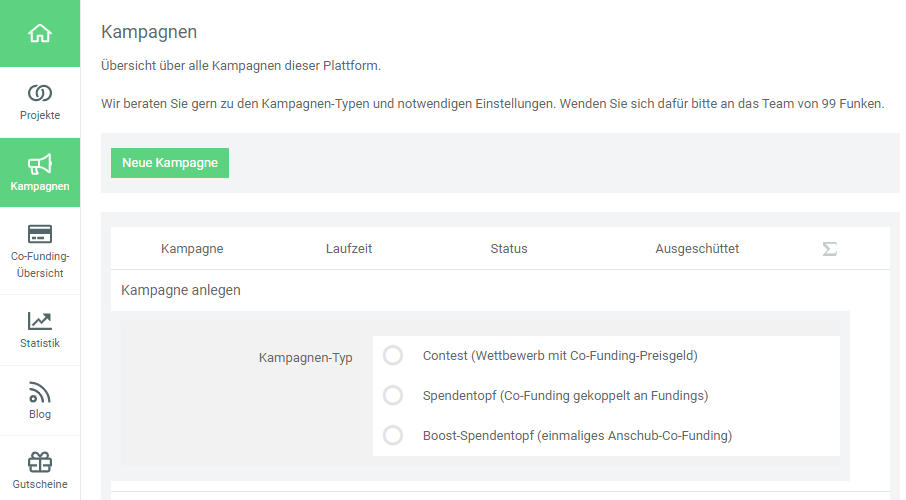906x500 pixels.
Task: Click the home icon in sidebar
Action: point(40,33)
